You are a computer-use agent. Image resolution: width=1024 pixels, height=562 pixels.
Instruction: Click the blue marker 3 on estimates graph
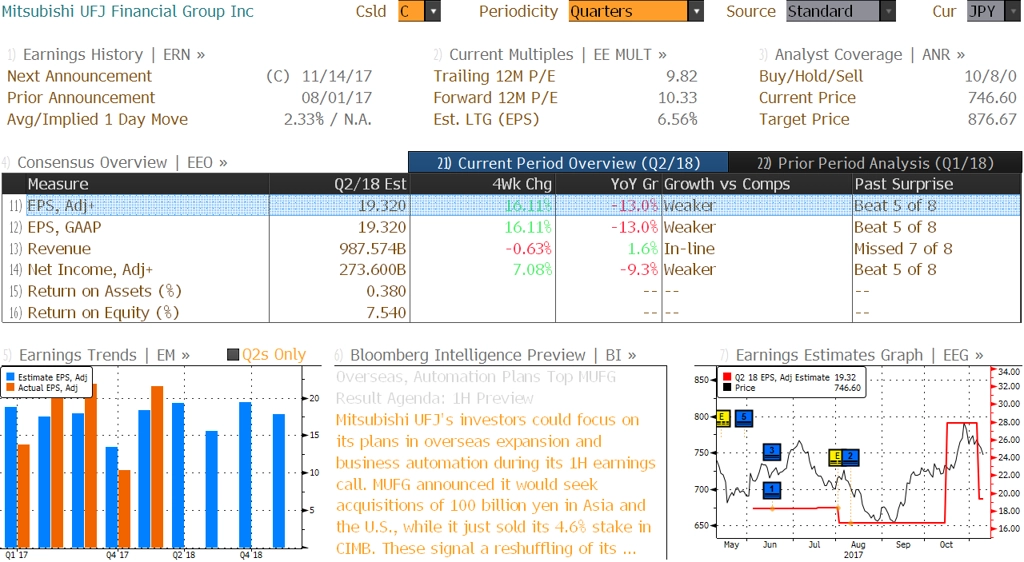(772, 452)
